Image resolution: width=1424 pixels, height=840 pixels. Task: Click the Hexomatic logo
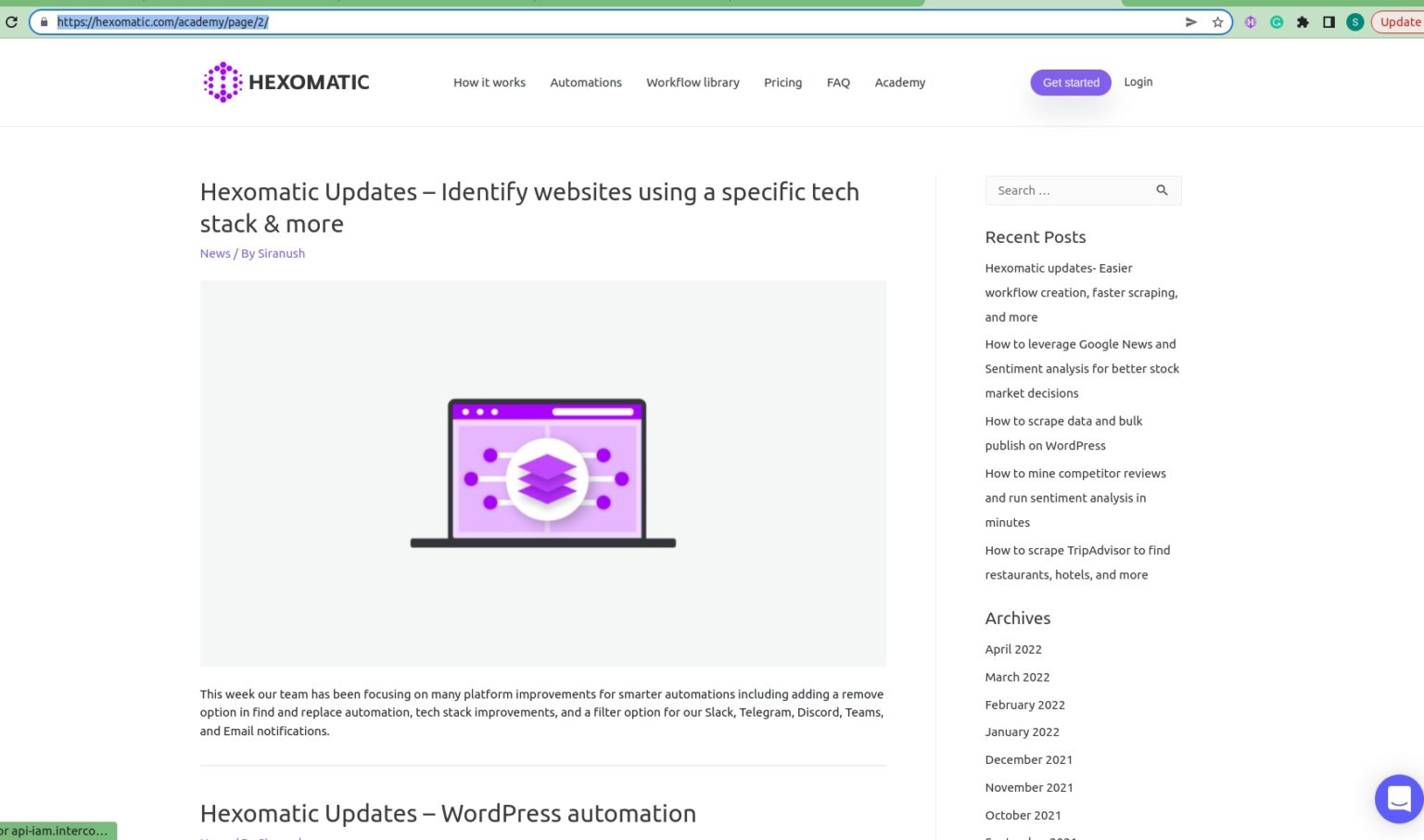click(286, 83)
